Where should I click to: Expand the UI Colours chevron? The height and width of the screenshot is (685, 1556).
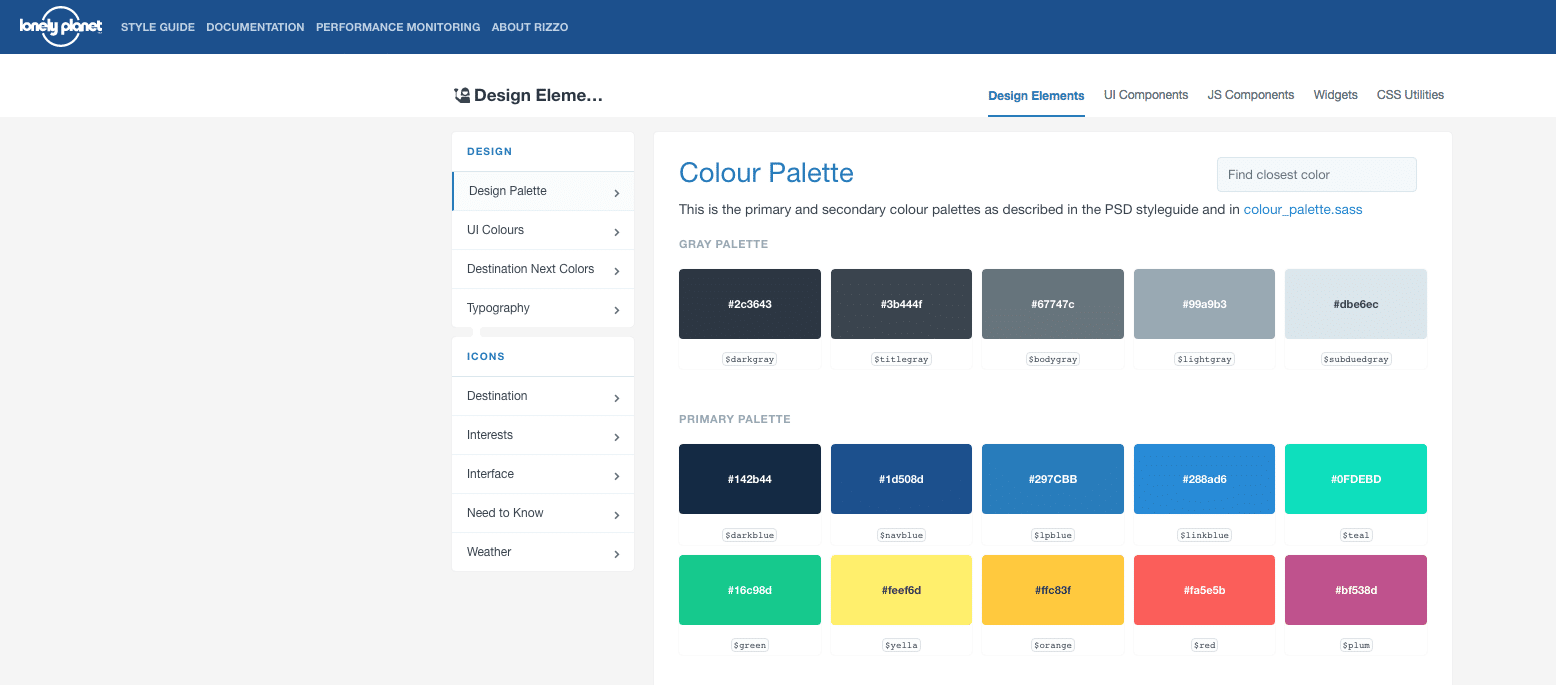pos(617,232)
